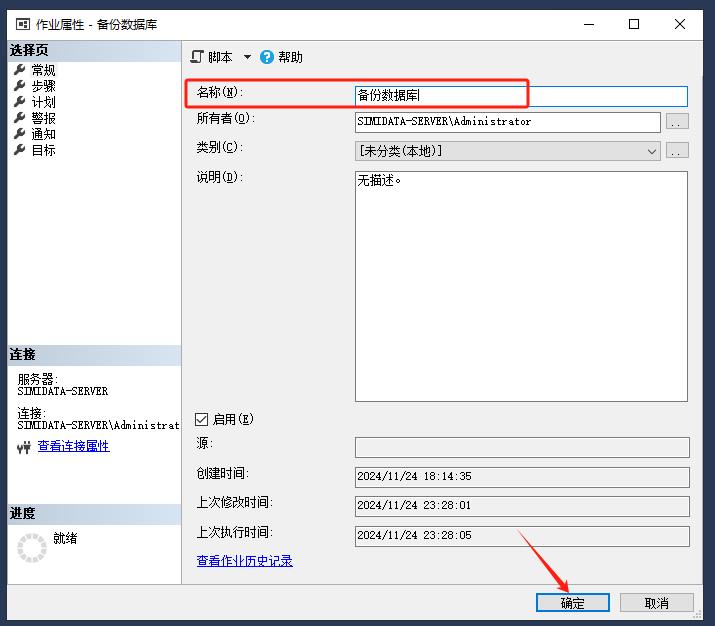Open 查看连接属性 link
The image size is (715, 626).
coord(73,446)
